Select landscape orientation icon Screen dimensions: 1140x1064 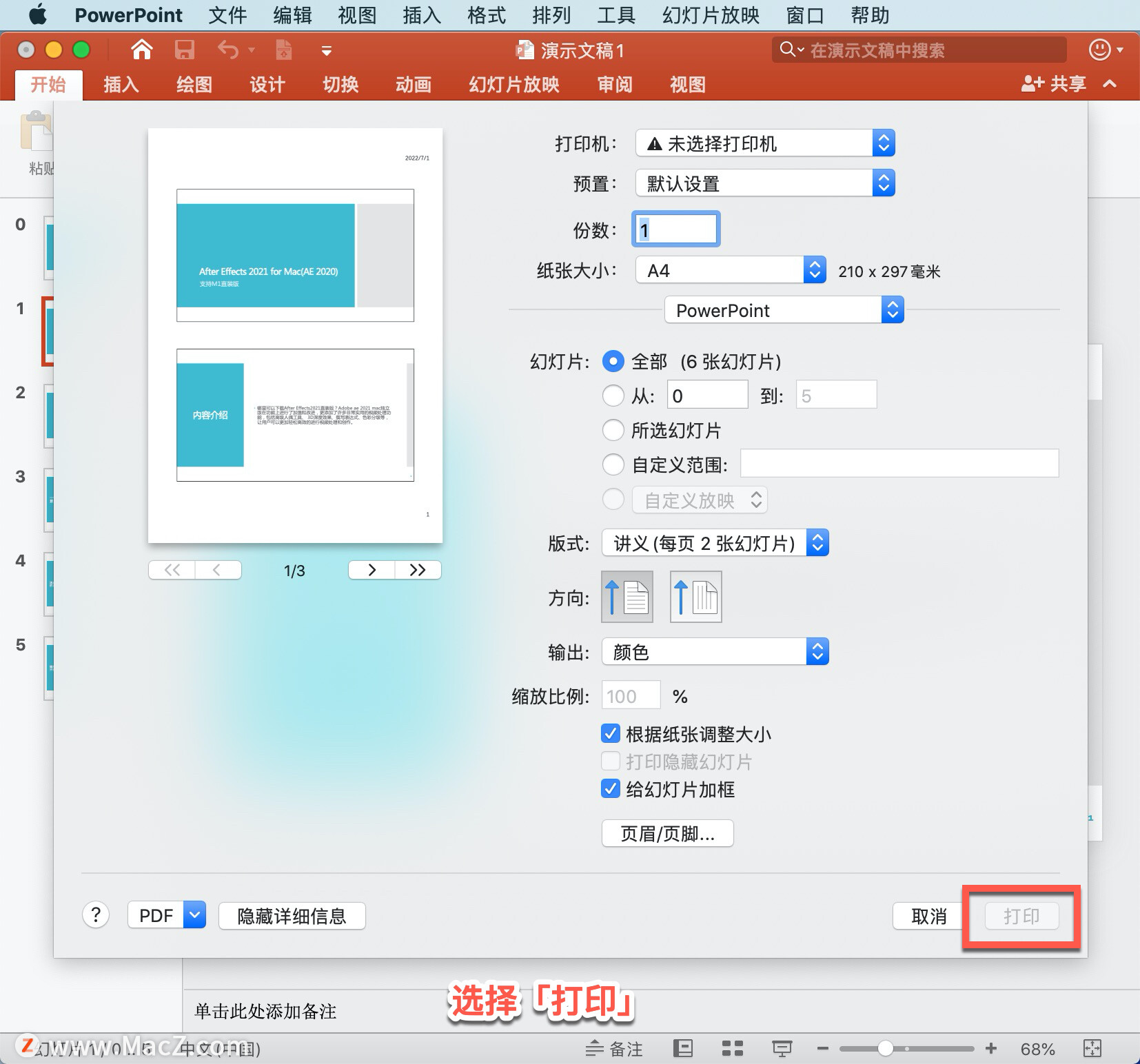696,597
